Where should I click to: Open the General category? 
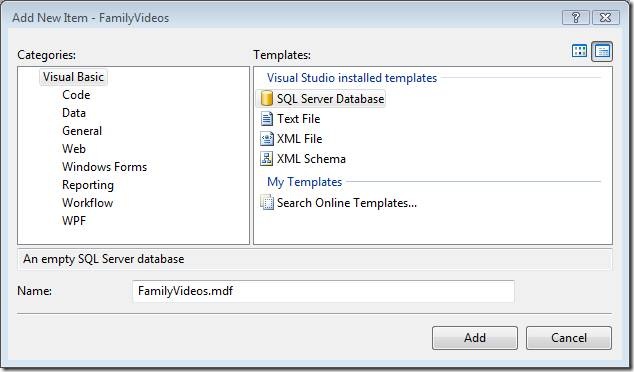coord(82,131)
